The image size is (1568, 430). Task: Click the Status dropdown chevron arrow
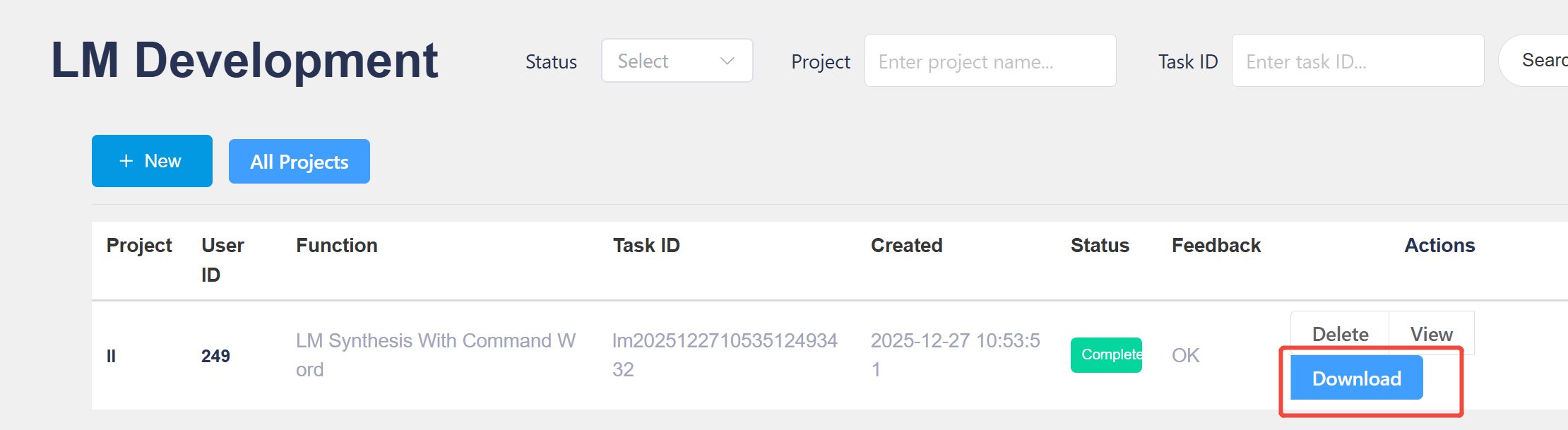tap(727, 61)
